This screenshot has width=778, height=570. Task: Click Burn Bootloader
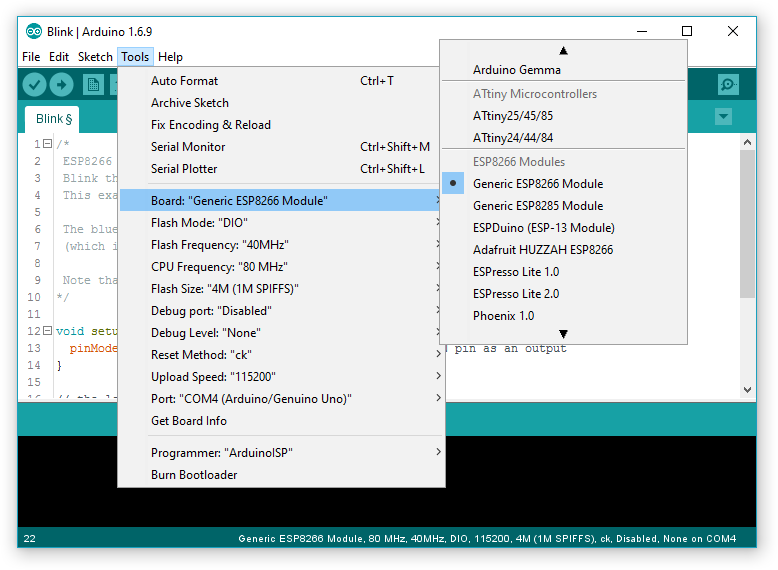(x=281, y=475)
